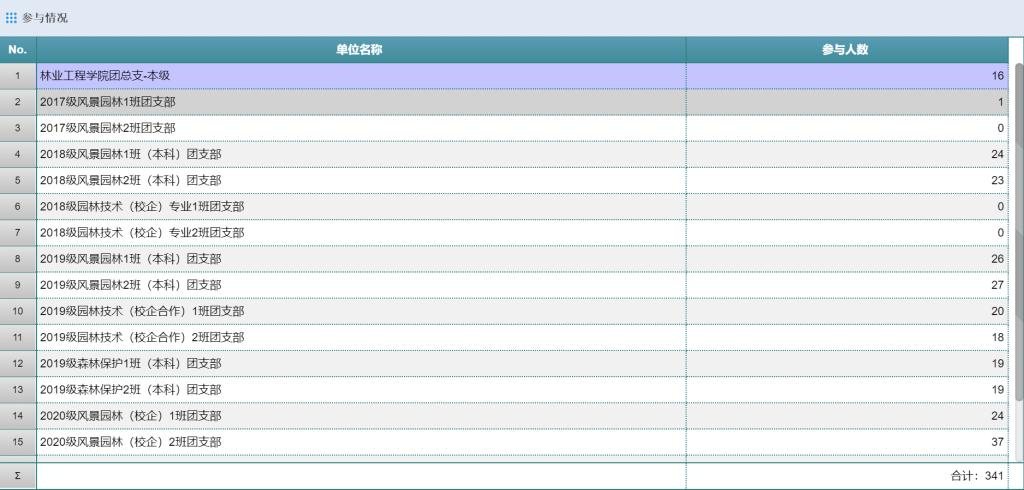Select the 2019级园林技术（校企合作）1班团支部 name cell
The image size is (1024, 490).
[141, 311]
